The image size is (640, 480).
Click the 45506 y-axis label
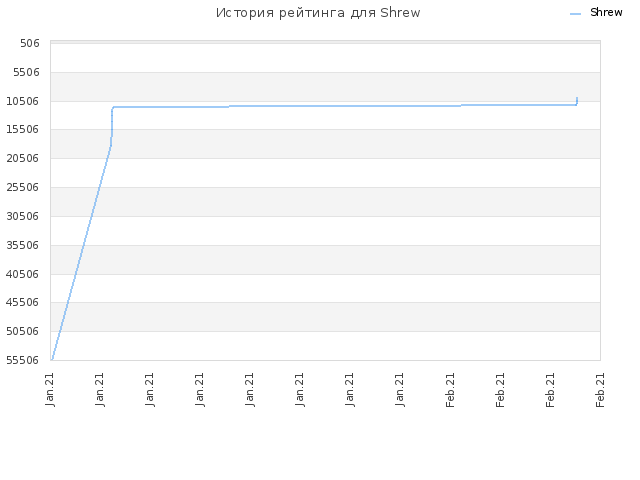point(23,302)
